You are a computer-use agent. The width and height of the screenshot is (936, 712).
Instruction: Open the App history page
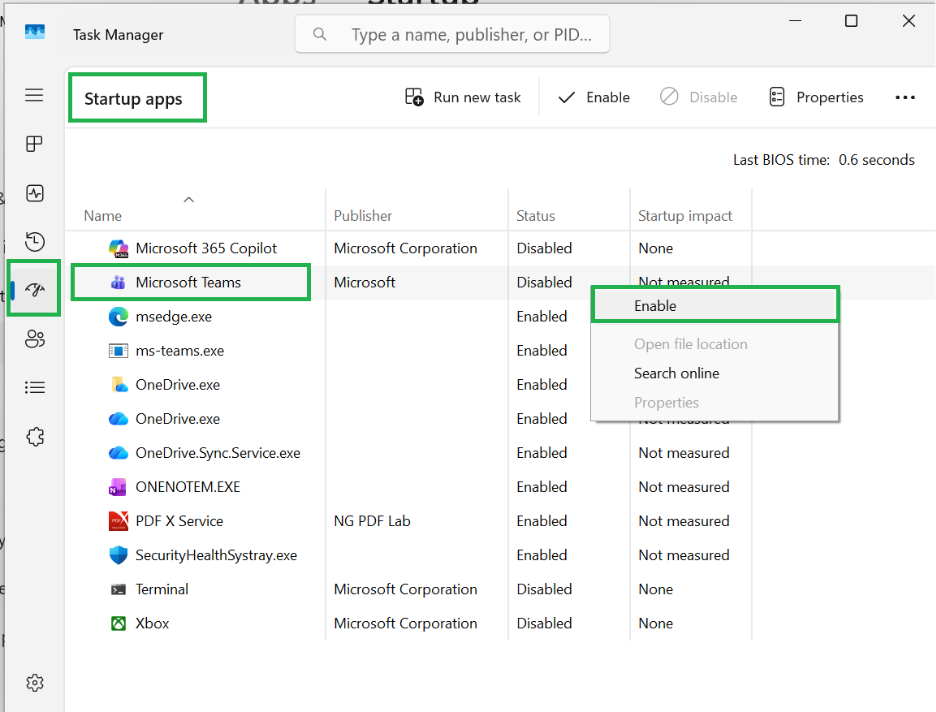point(35,241)
